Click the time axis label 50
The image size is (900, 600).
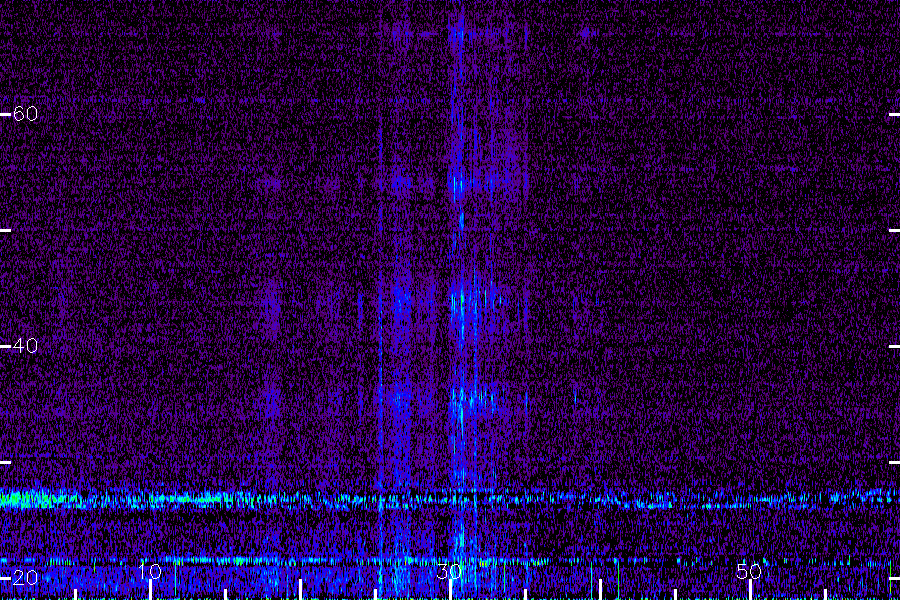[x=749, y=571]
